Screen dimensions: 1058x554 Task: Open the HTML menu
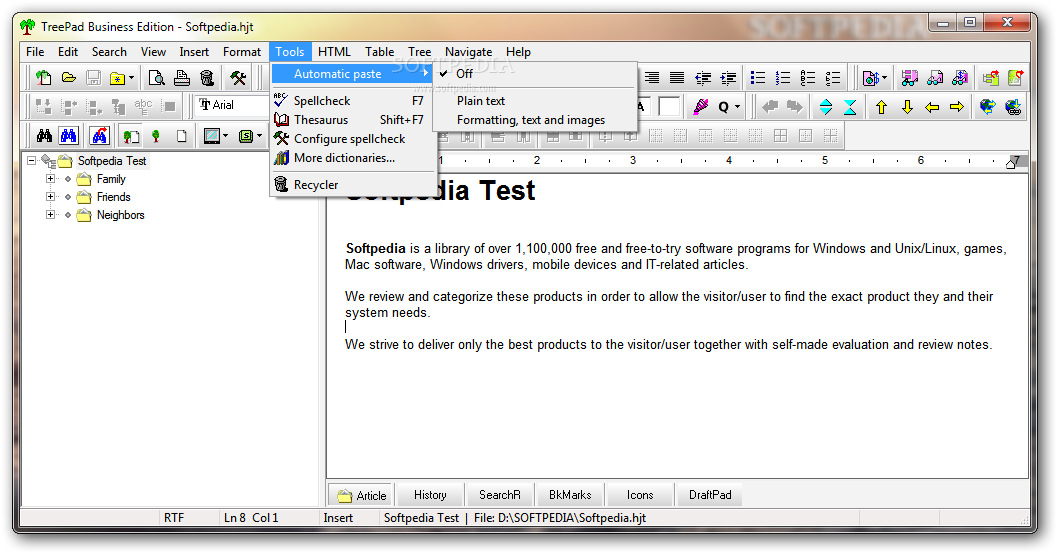334,52
